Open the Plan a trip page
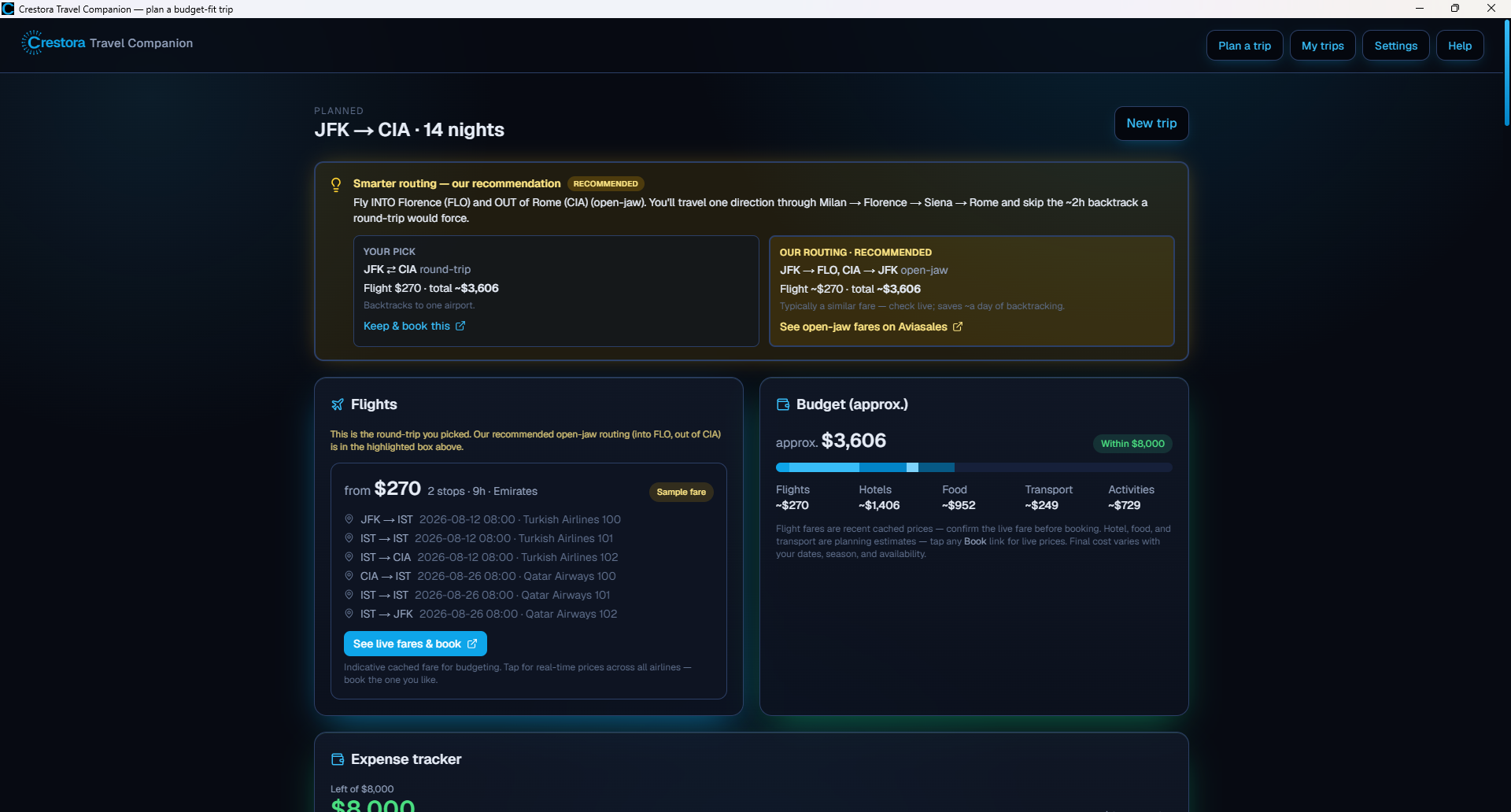The height and width of the screenshot is (812, 1511). coord(1244,46)
